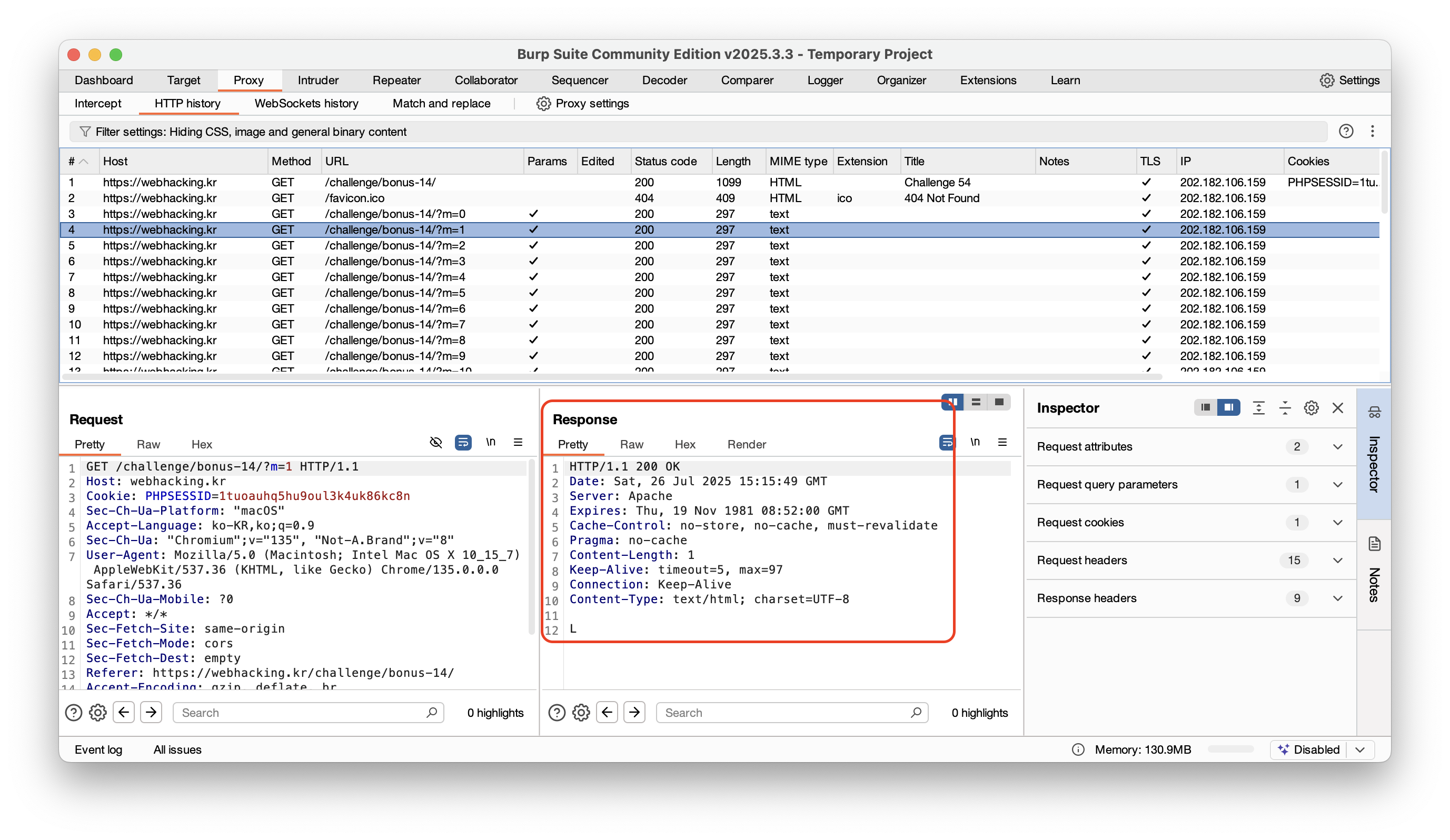The width and height of the screenshot is (1450, 840).
Task: Expand Request headers section
Action: [x=1337, y=561]
